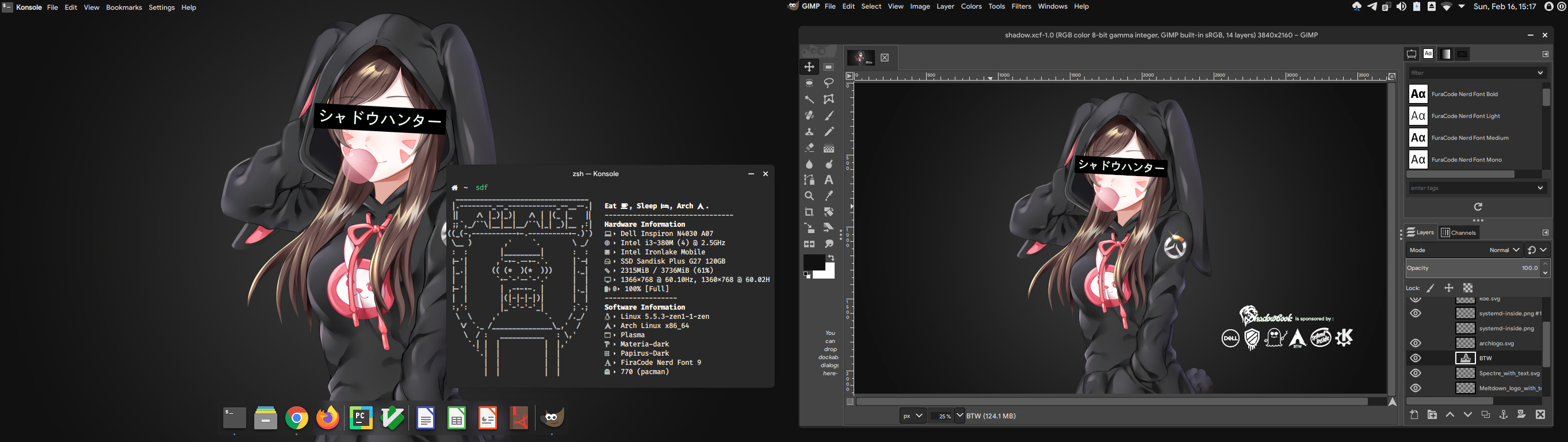Toggle lock alpha channel checkerboard
Viewport: 1568px width, 442px height.
[x=1468, y=288]
